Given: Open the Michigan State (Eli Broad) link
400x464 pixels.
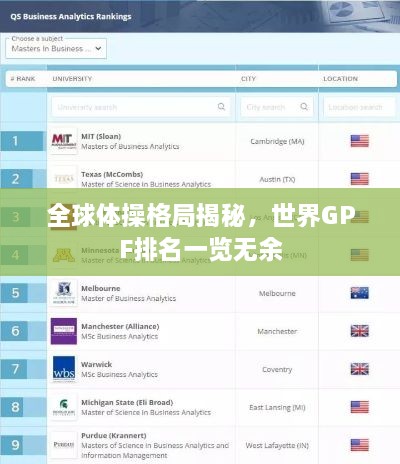Looking at the screenshot, I should tap(127, 402).
